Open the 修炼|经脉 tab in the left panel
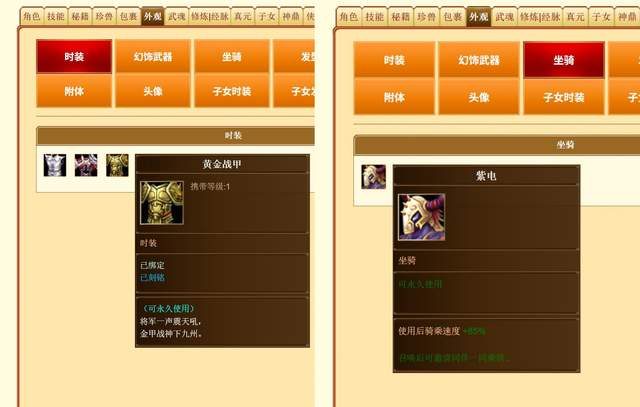The width and height of the screenshot is (640, 407). (210, 17)
